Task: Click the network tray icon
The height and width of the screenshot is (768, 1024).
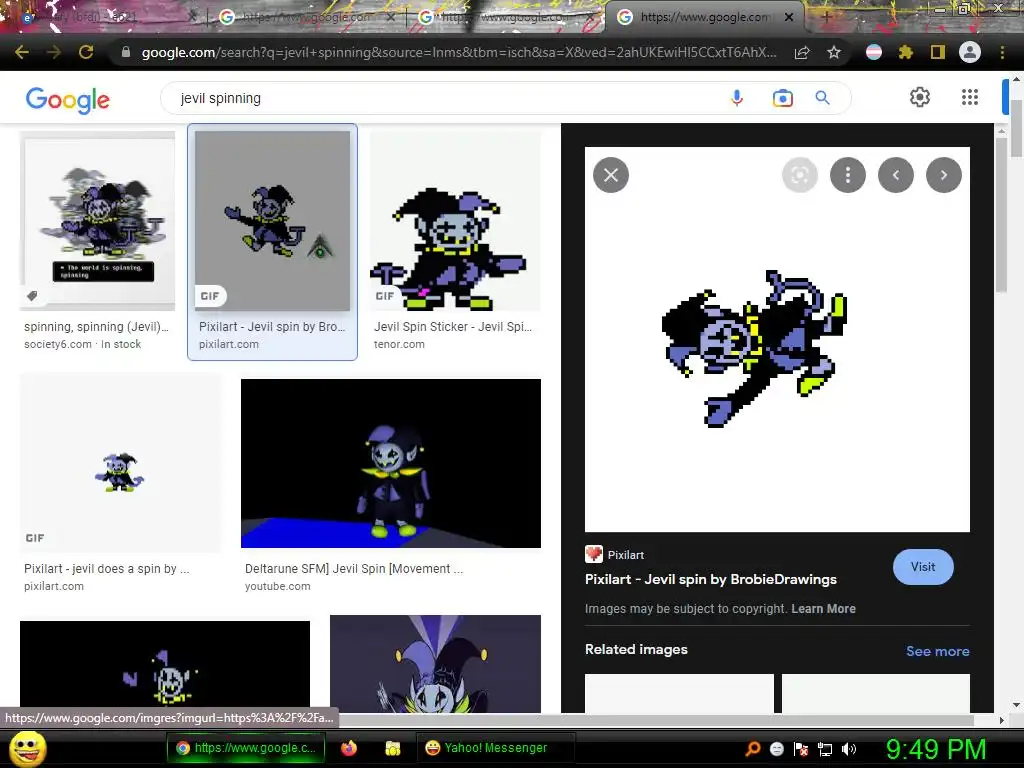Action: coord(825,749)
